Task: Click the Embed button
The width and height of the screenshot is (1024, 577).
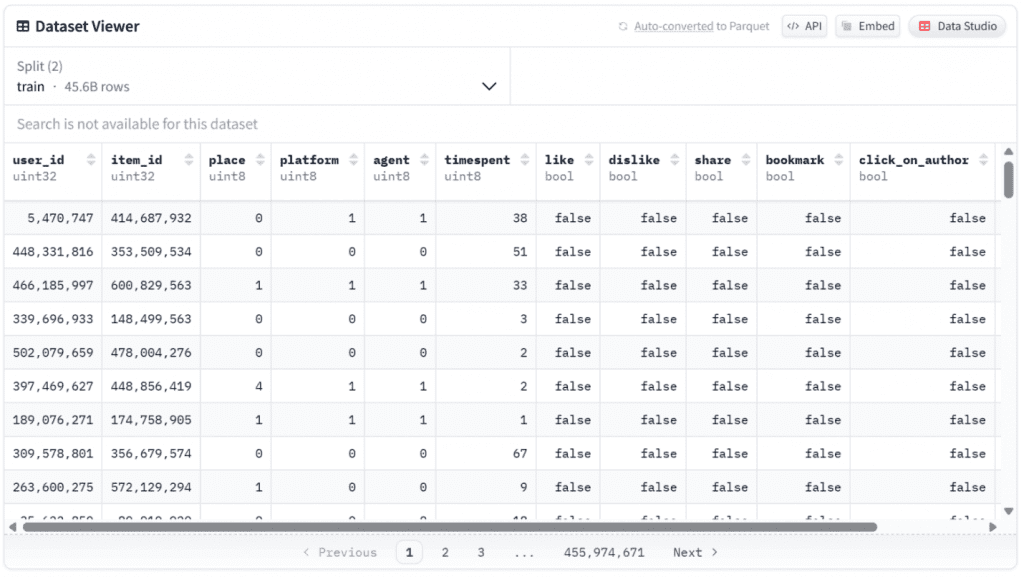Action: click(867, 27)
